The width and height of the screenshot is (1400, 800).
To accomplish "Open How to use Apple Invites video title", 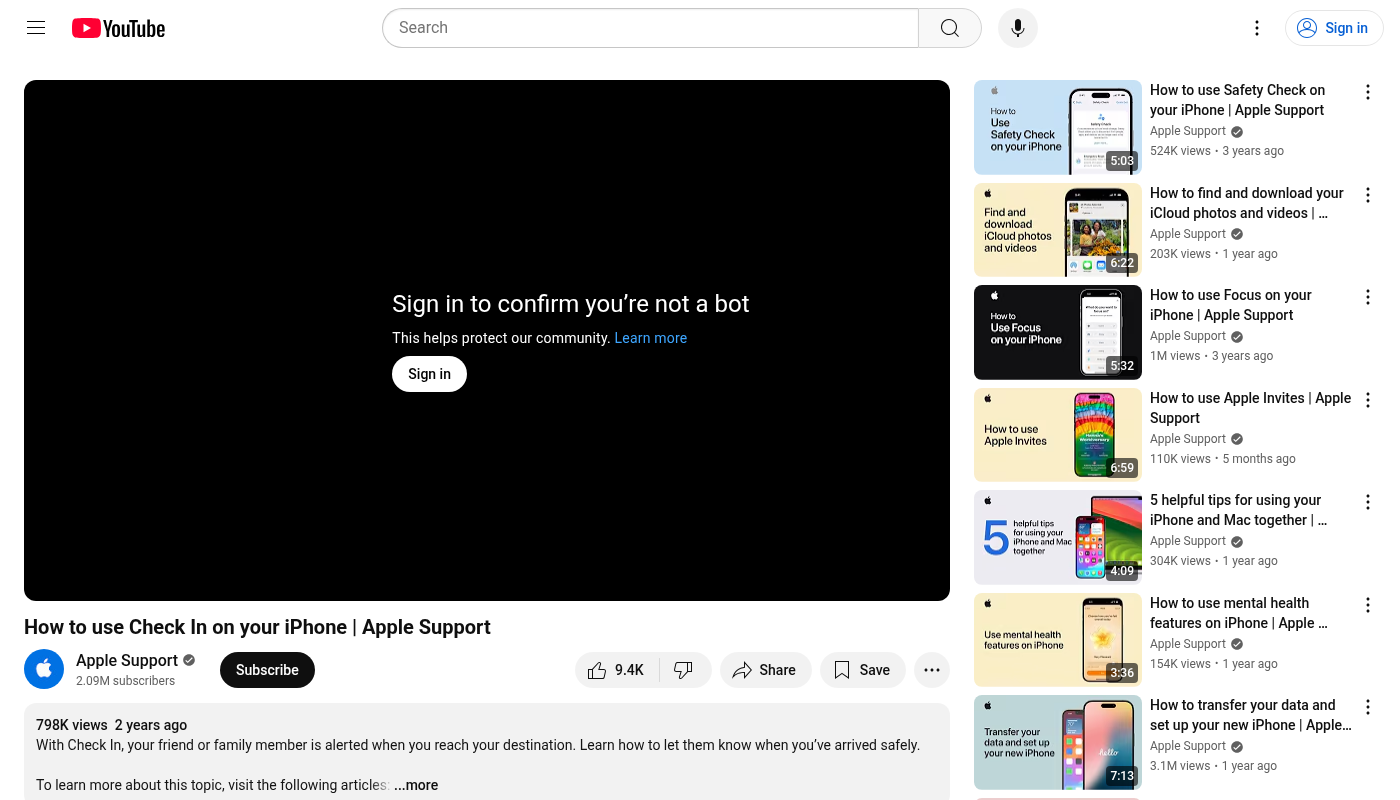I will tap(1249, 407).
